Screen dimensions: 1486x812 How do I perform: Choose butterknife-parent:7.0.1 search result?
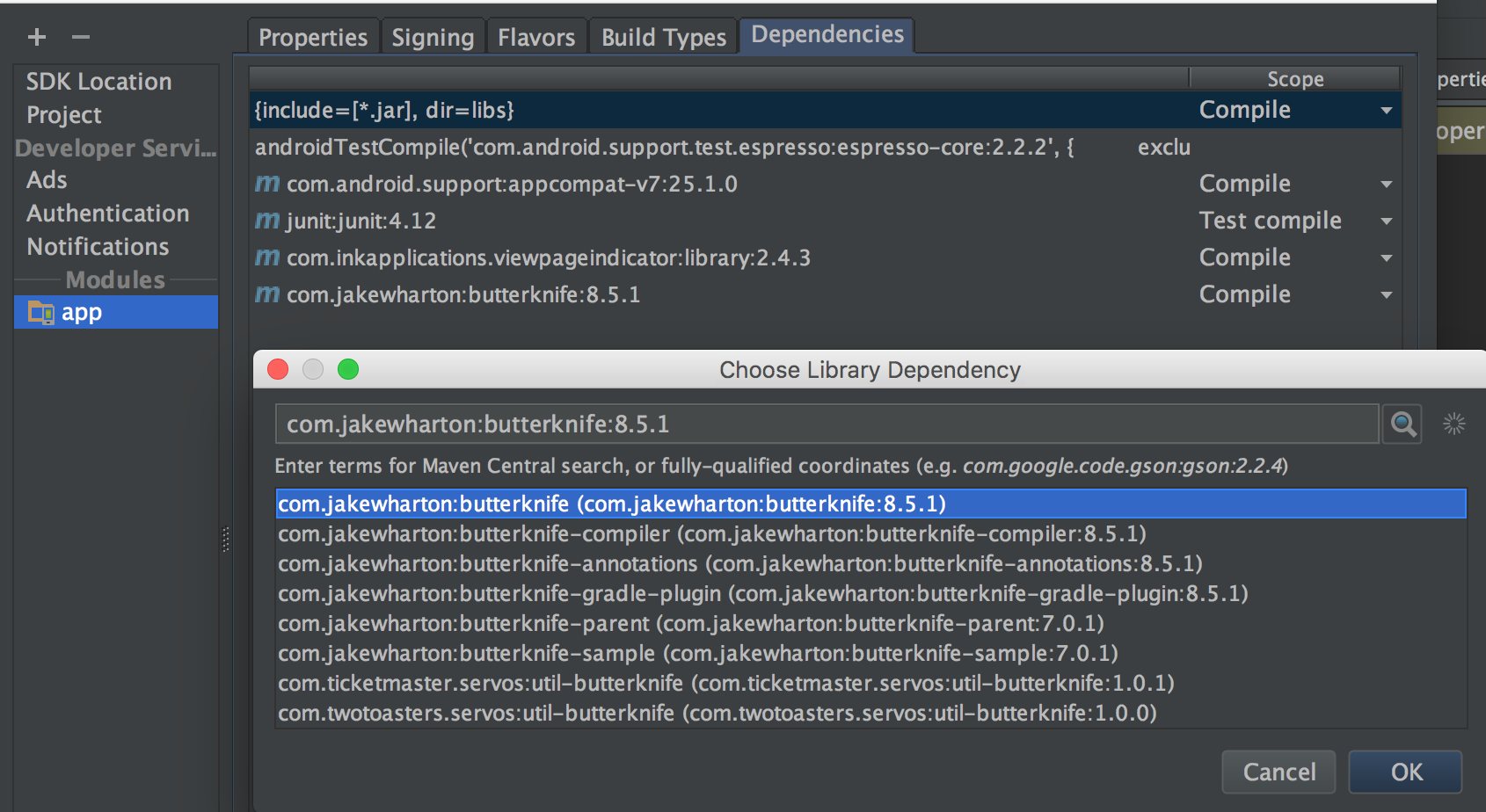click(870, 623)
